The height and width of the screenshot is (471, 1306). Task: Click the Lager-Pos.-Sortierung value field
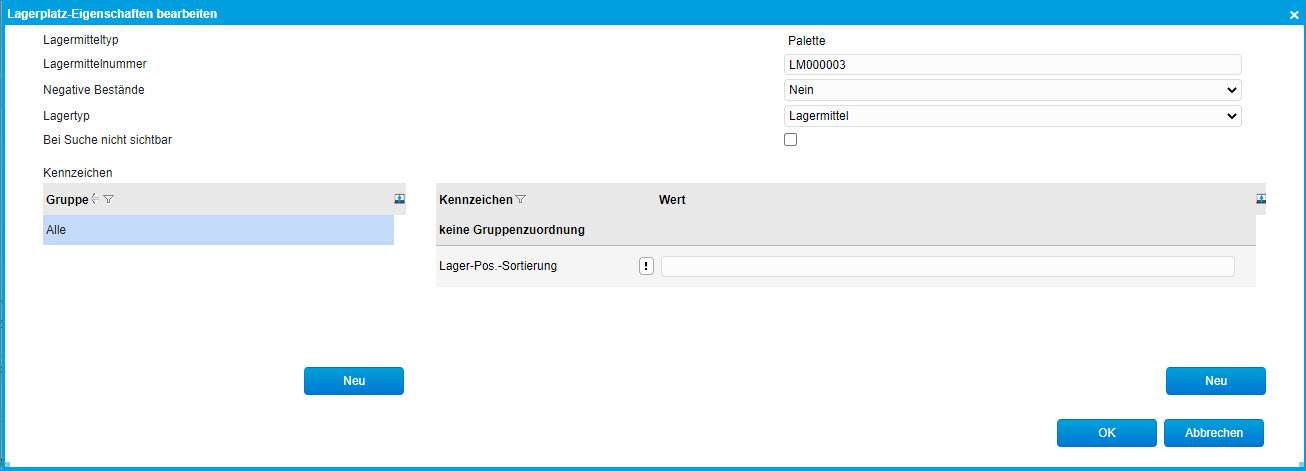click(948, 266)
